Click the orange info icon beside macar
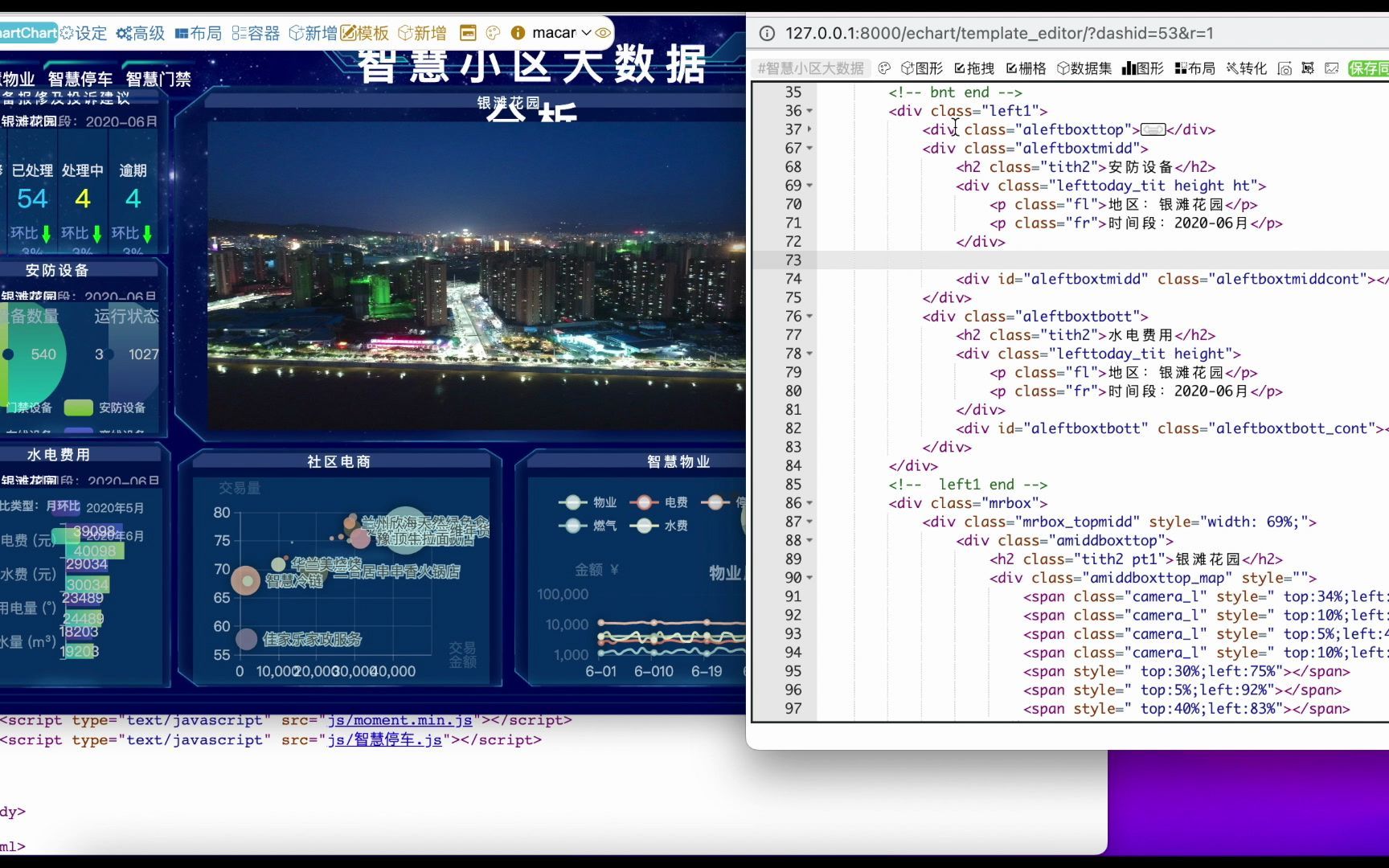1389x868 pixels. coord(518,33)
